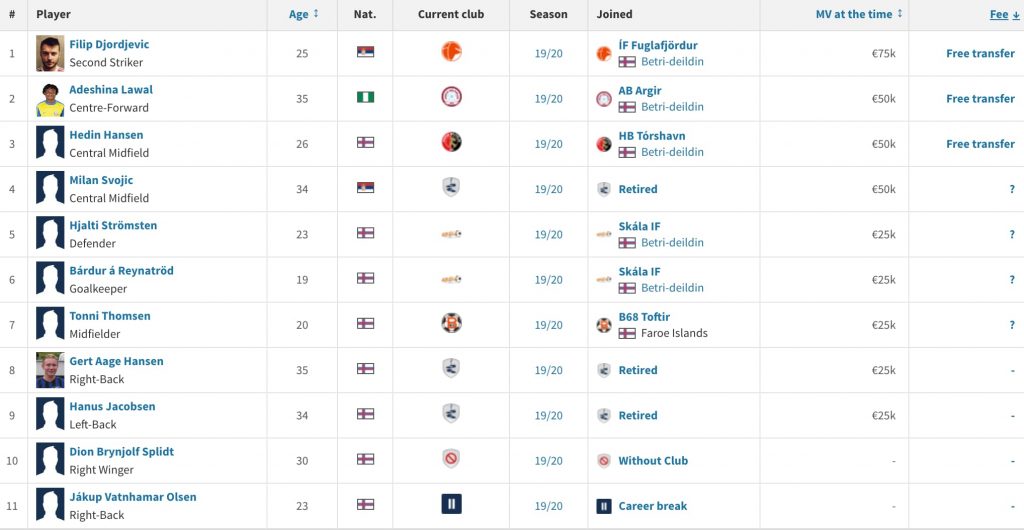Click Free transfer fee for Hedin Hansen

[x=980, y=144]
